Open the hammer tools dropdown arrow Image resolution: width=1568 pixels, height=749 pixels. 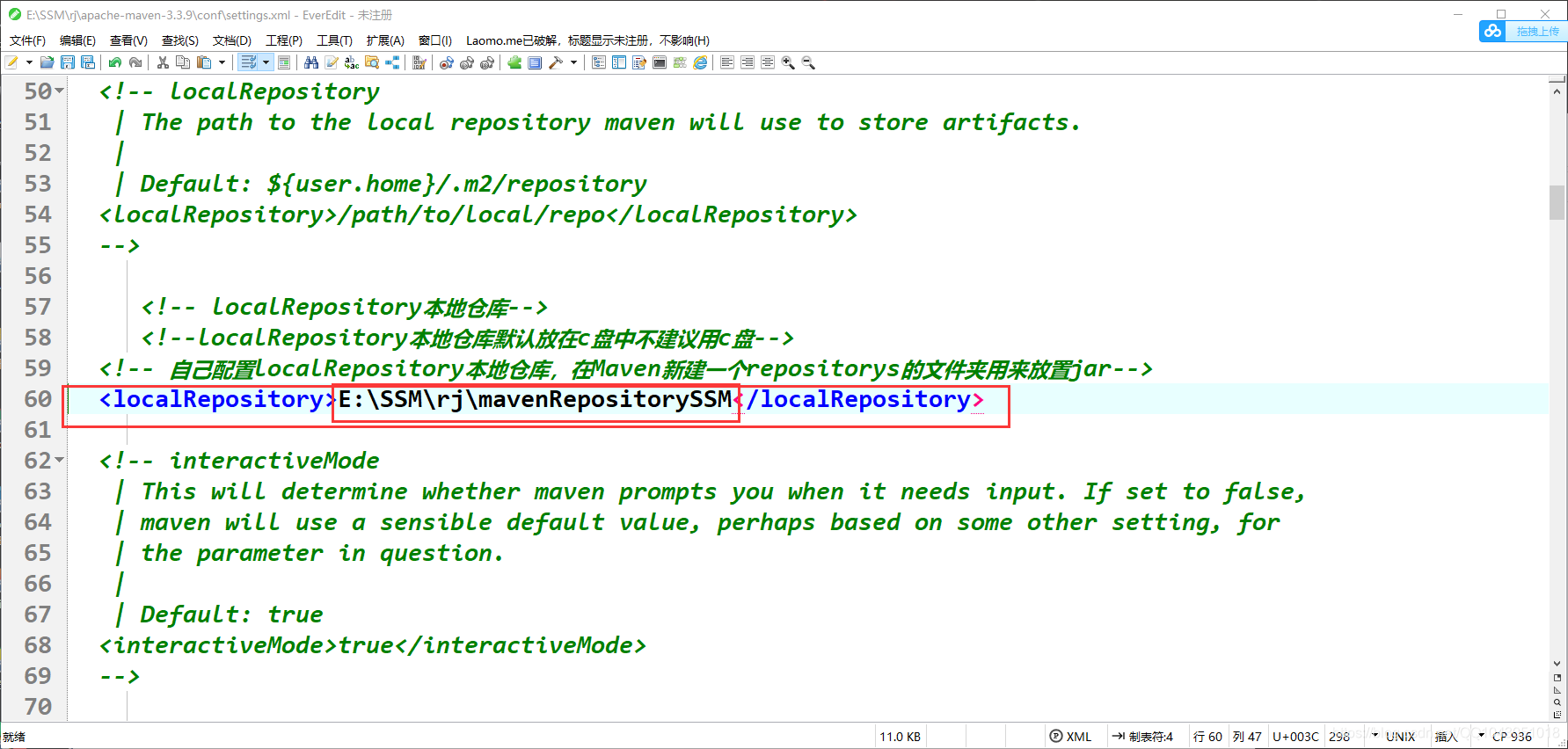(x=573, y=62)
